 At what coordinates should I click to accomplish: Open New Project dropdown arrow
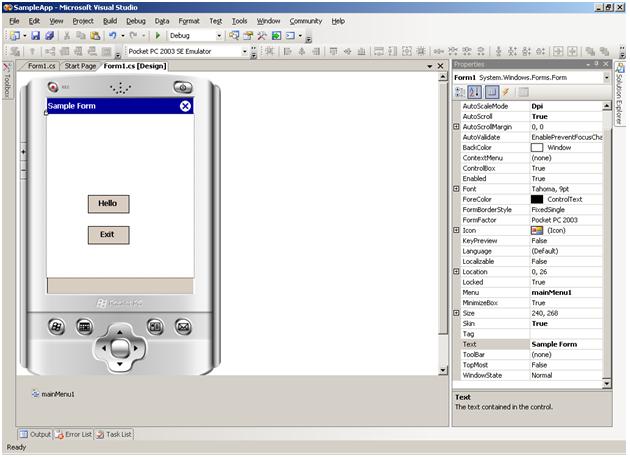pos(24,36)
